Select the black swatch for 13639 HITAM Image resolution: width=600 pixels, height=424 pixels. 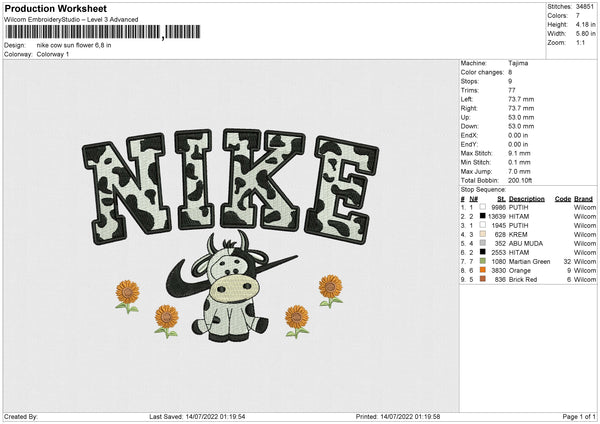[x=483, y=216]
